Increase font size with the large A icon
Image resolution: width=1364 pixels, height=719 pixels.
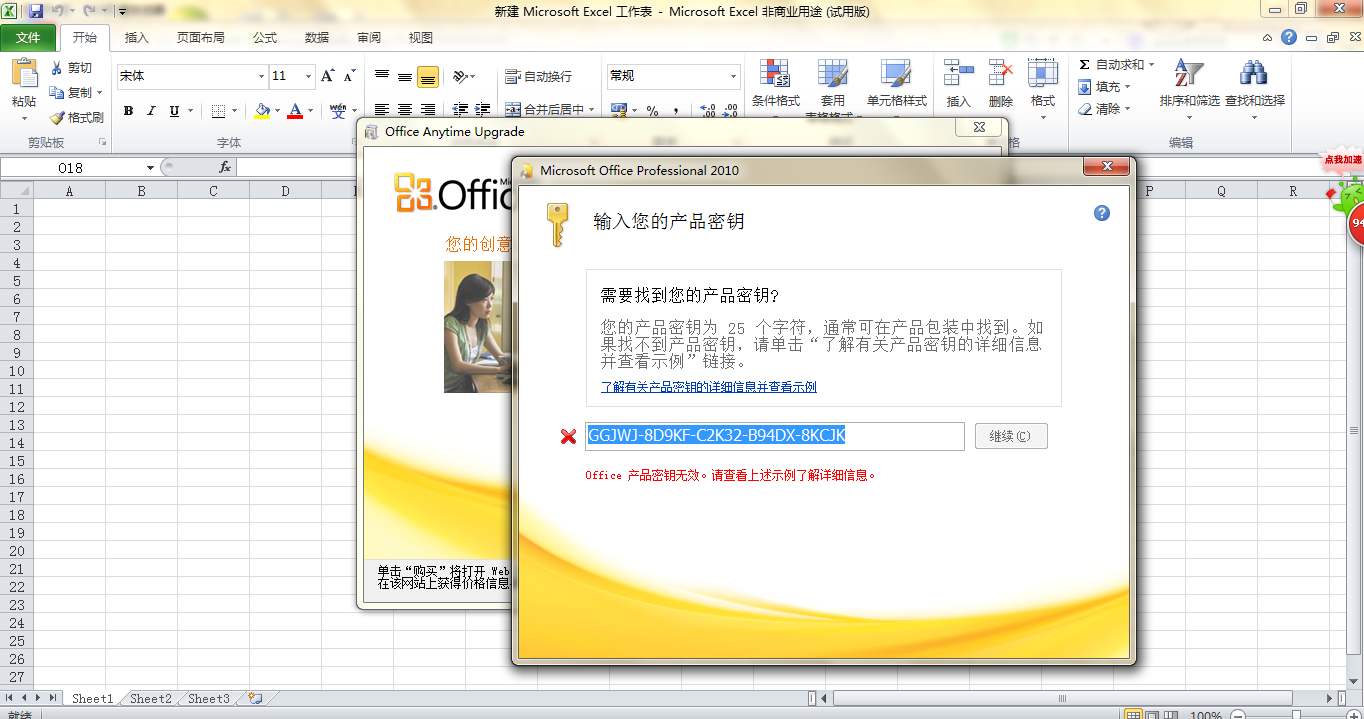point(327,76)
